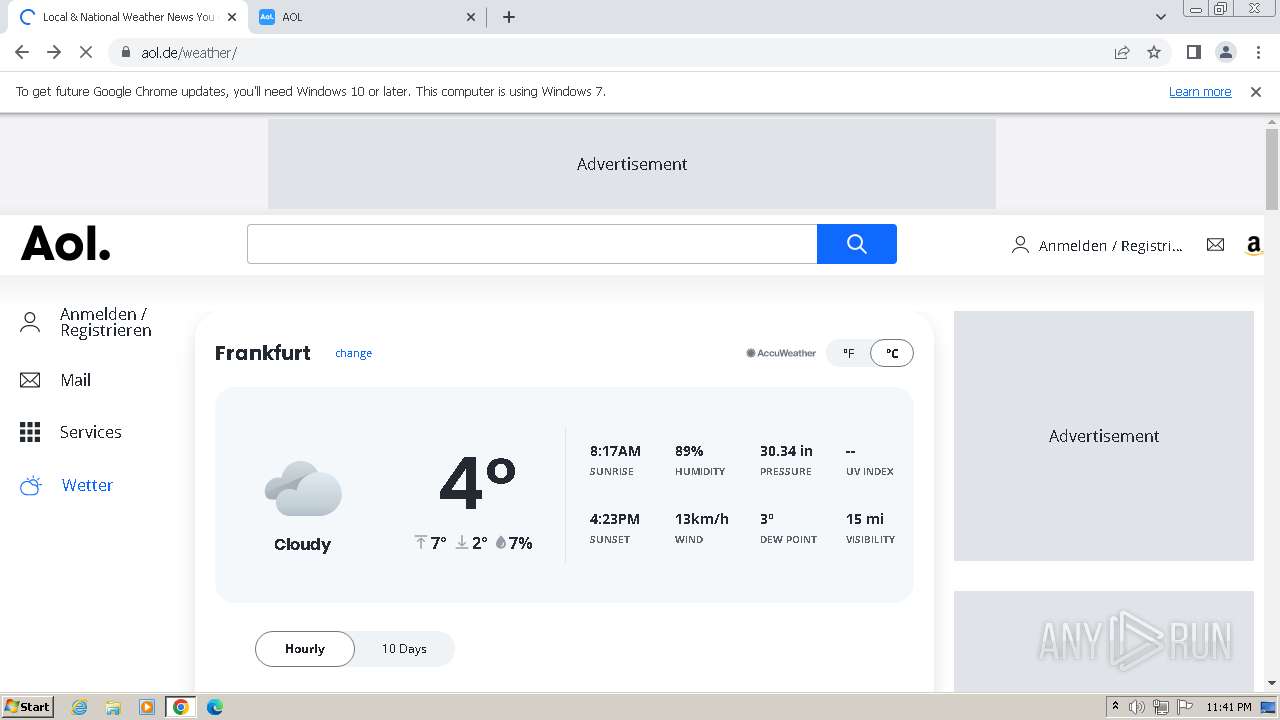View site information lock icon

(x=126, y=52)
